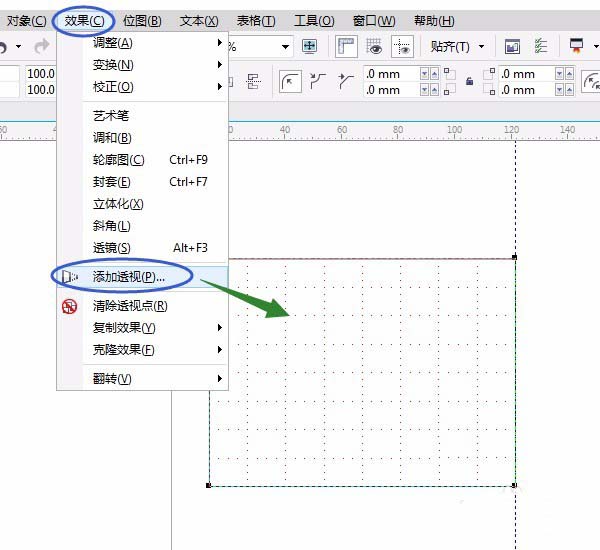The image size is (600, 550).
Task: Expand the 克隆效果(F) submenu
Action: point(219,349)
